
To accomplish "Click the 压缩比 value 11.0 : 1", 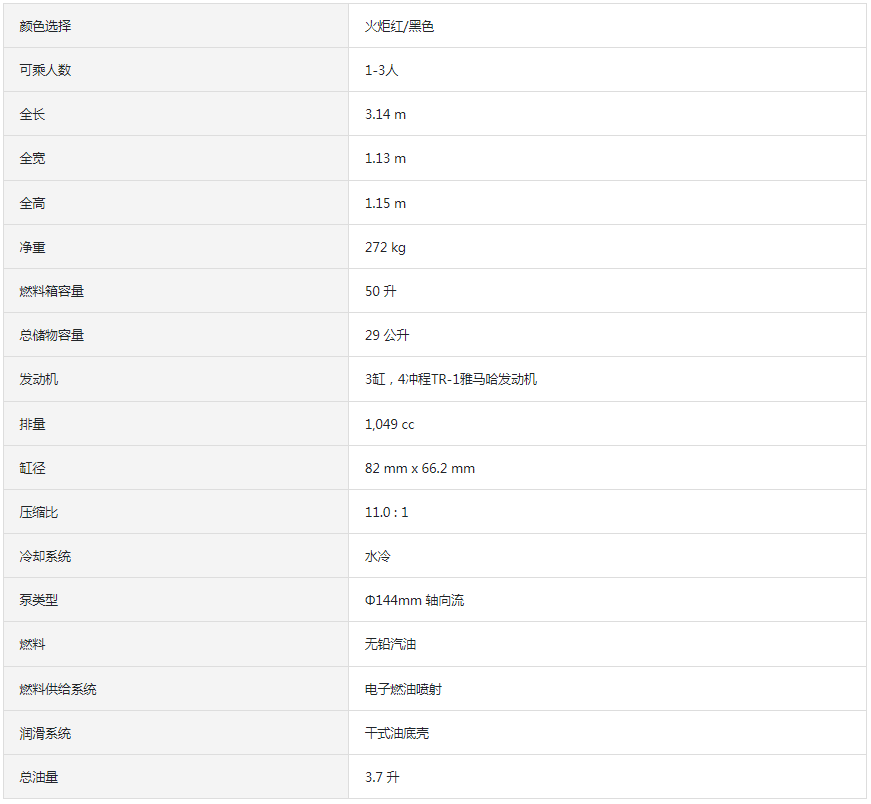I will click(386, 512).
